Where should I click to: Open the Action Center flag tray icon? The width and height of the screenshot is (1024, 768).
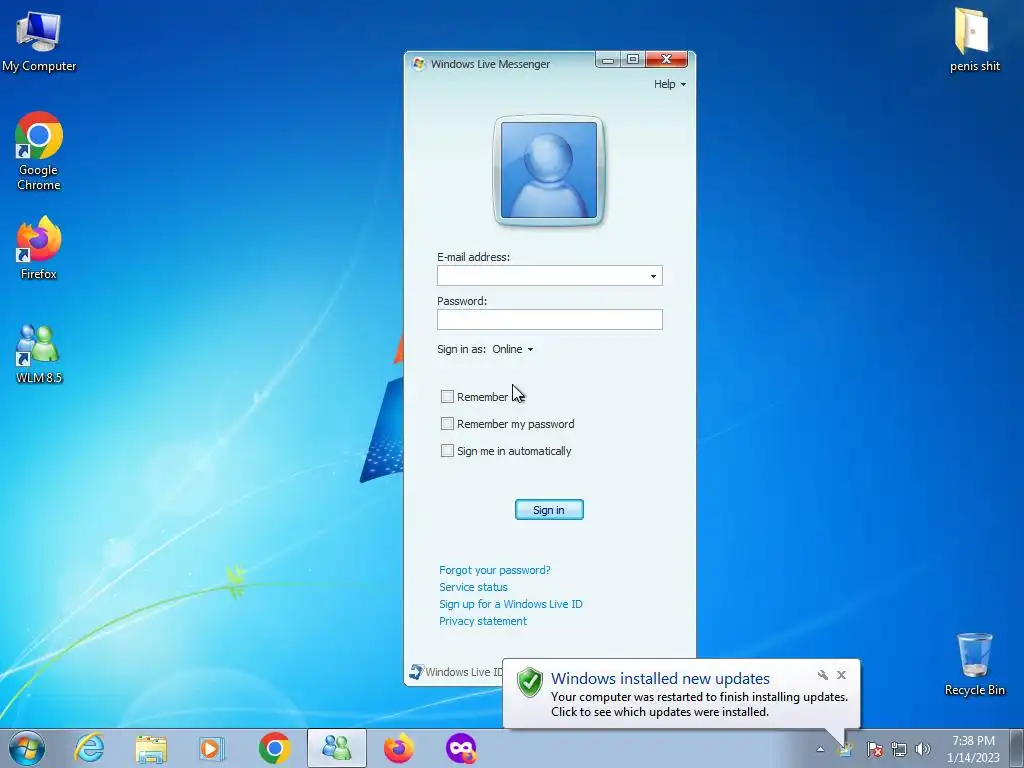tap(874, 749)
